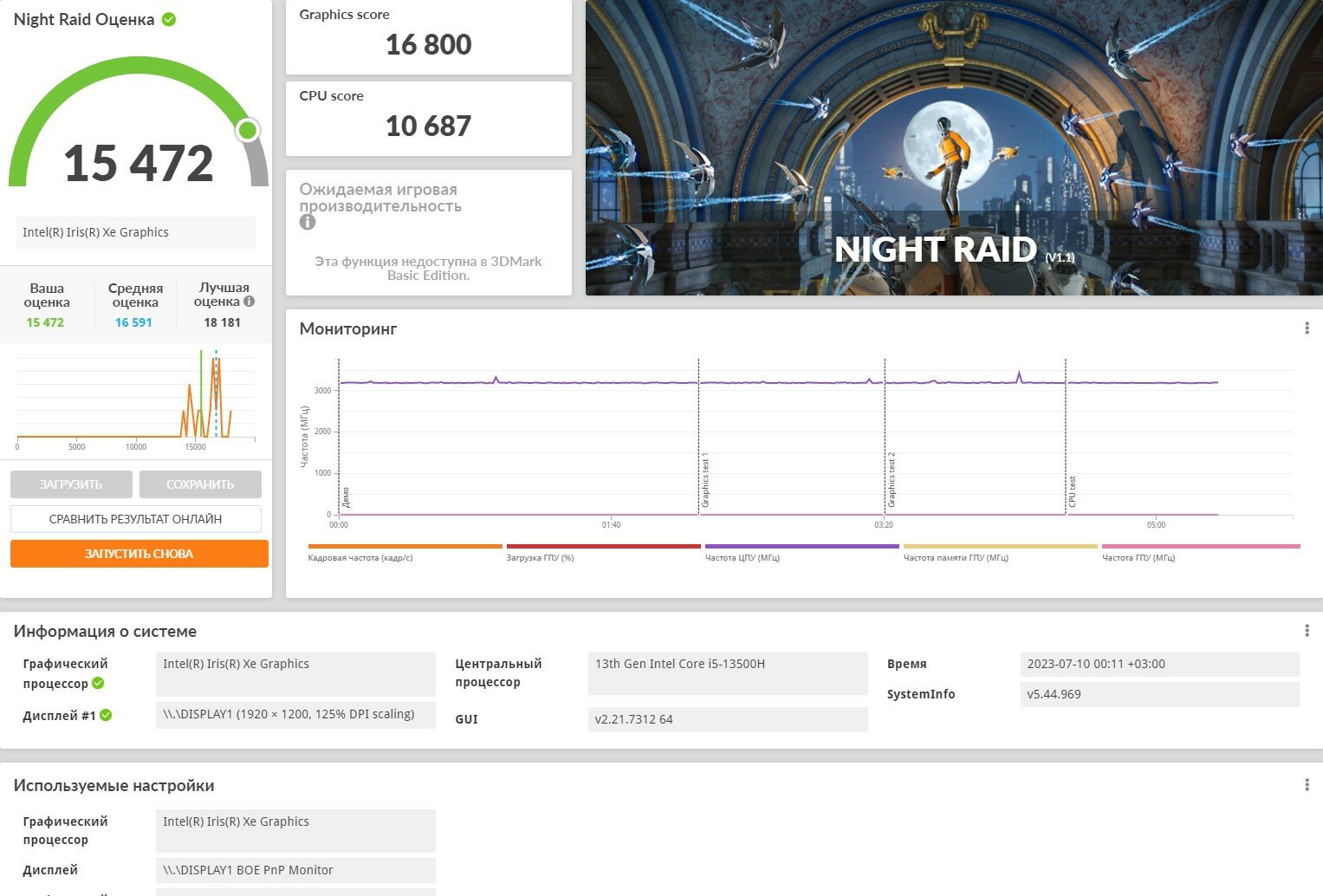Click the CPU test marker in monitoring chart

(x=1072, y=491)
